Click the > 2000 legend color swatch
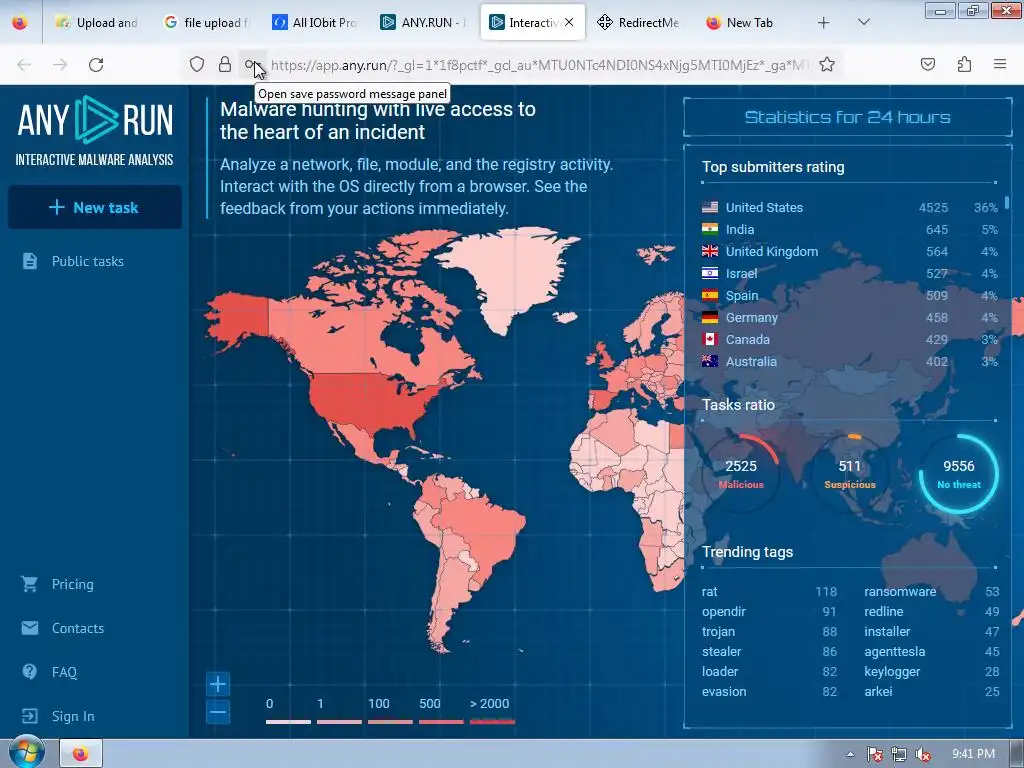Screen dimensions: 1024x768 [492, 722]
